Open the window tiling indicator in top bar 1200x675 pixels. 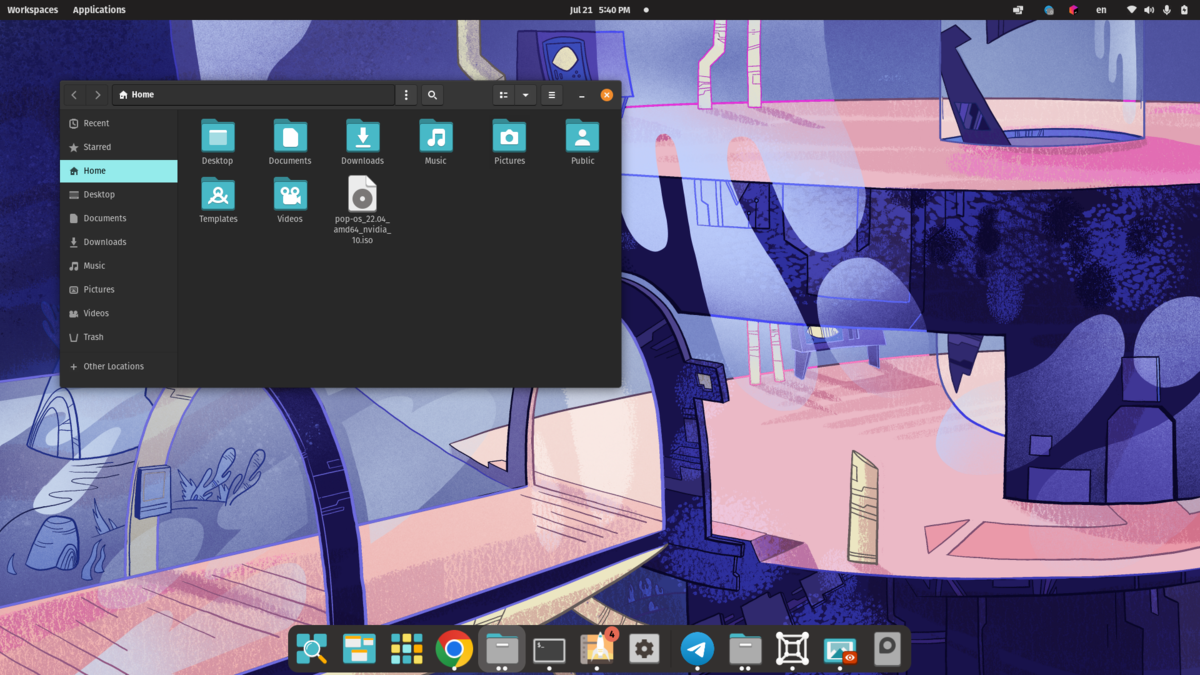[x=1018, y=10]
